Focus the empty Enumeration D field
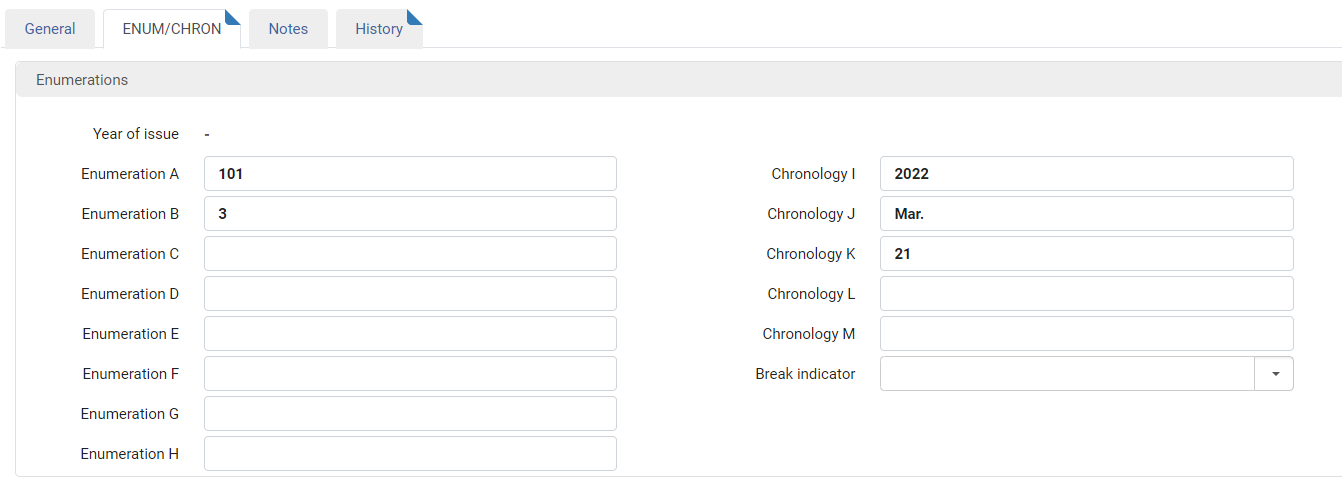The width and height of the screenshot is (1342, 487). click(x=410, y=294)
